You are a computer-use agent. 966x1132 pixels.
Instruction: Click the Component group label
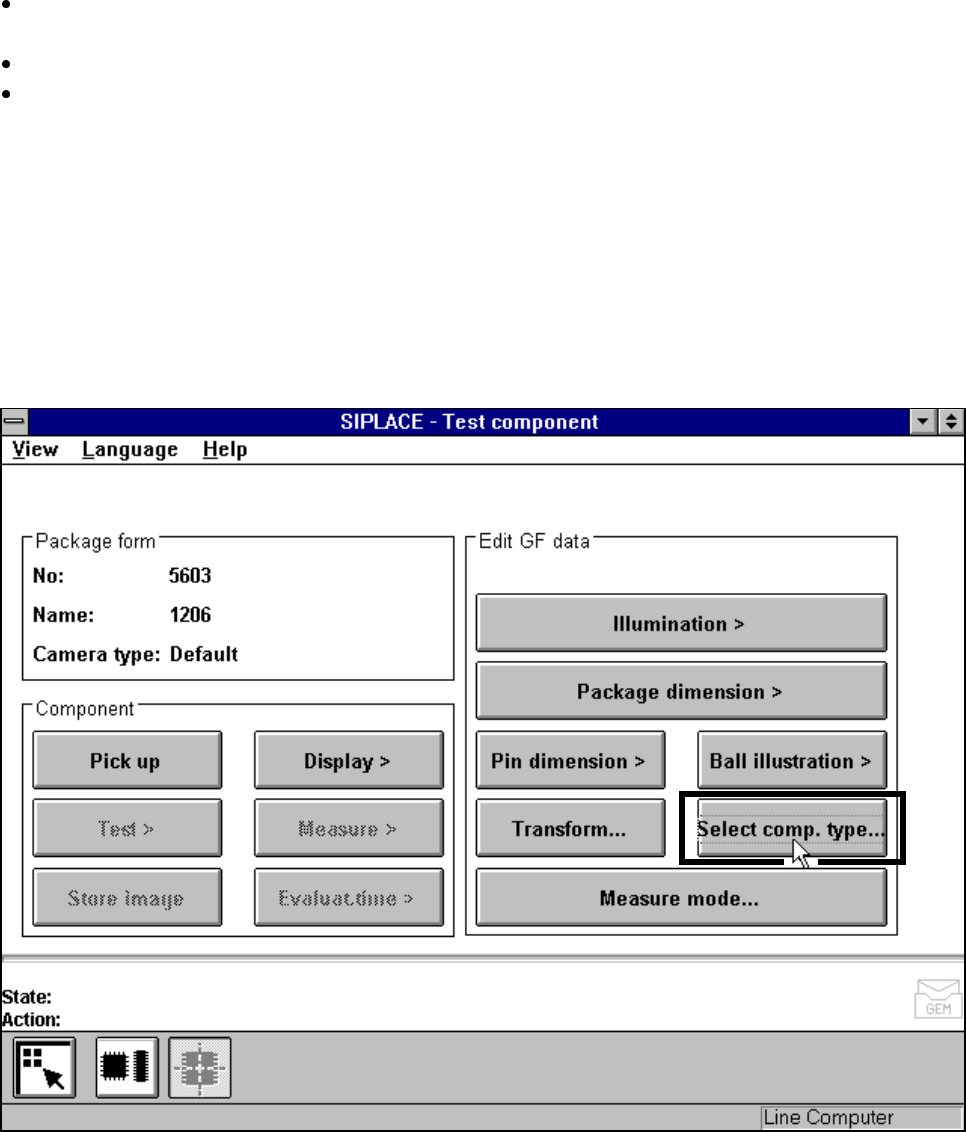84,708
